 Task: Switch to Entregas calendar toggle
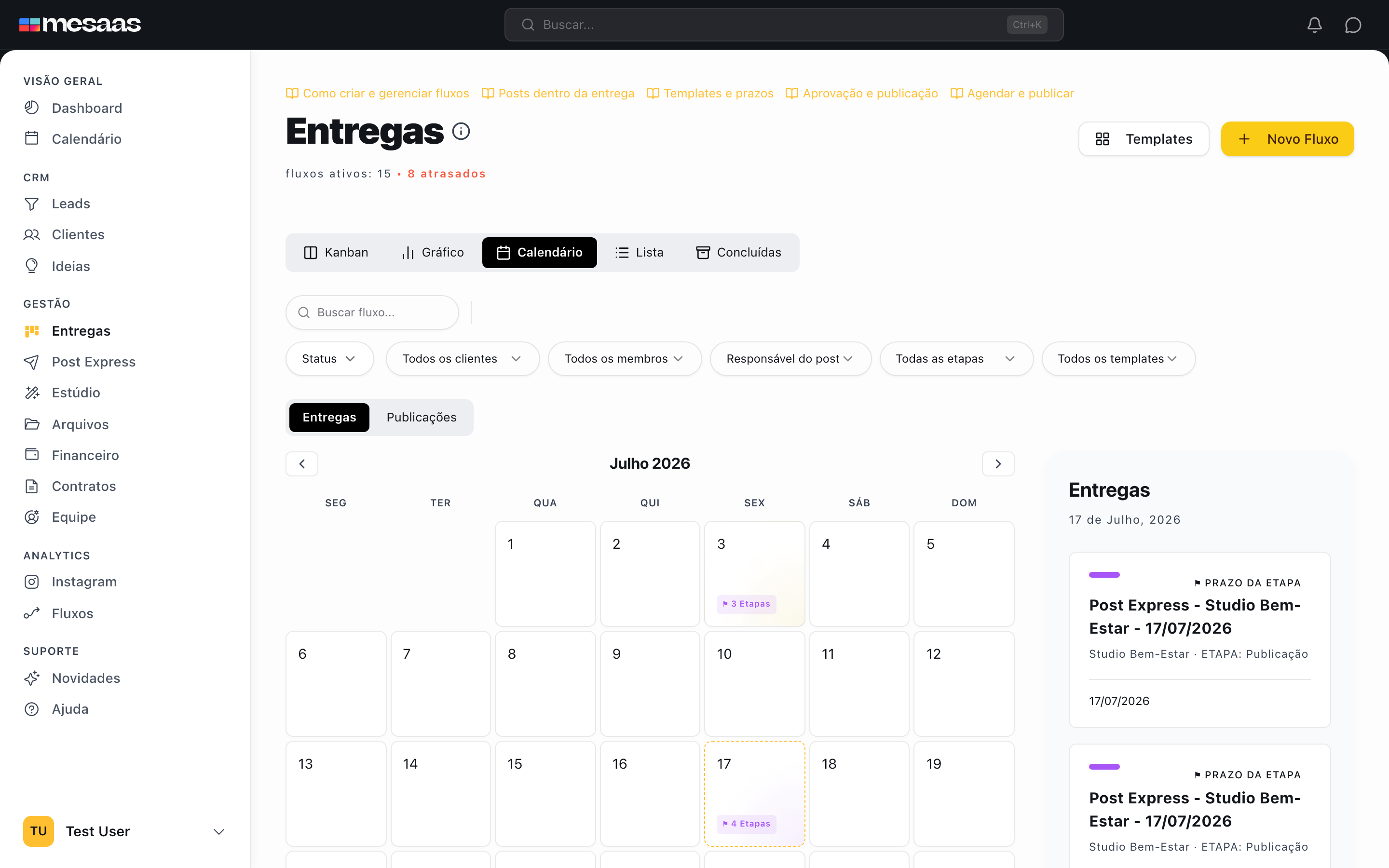[329, 417]
